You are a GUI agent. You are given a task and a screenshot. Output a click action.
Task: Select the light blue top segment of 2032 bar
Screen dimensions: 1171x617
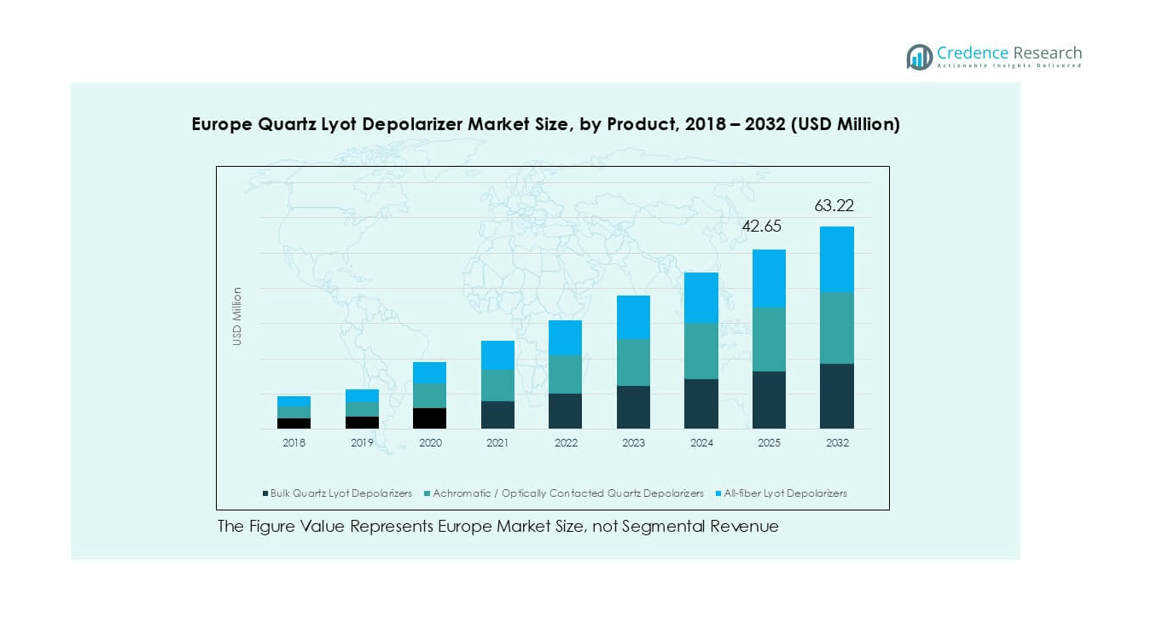837,259
